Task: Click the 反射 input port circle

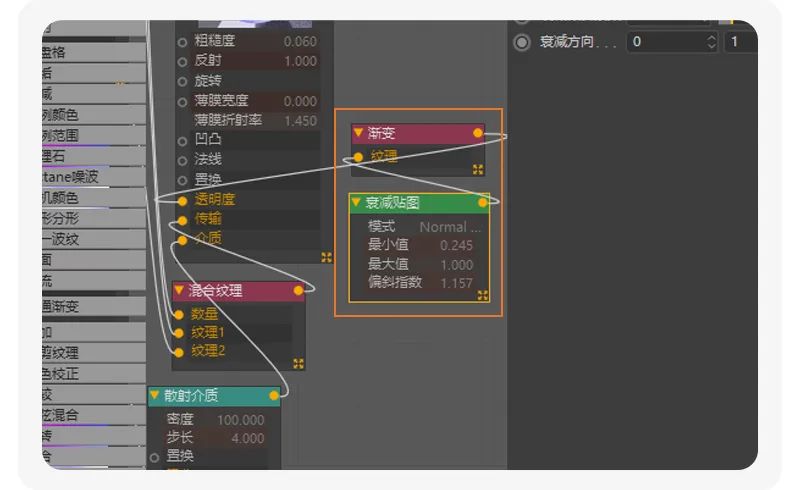Action: 182,62
